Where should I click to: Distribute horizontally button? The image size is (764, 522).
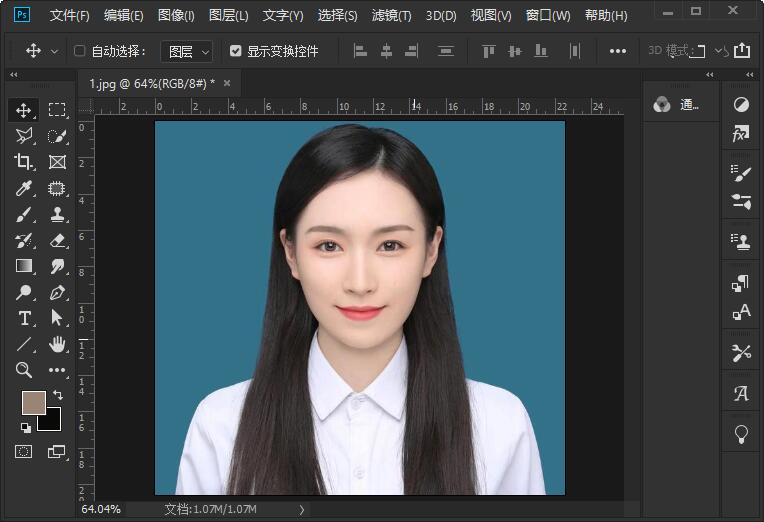(x=575, y=51)
